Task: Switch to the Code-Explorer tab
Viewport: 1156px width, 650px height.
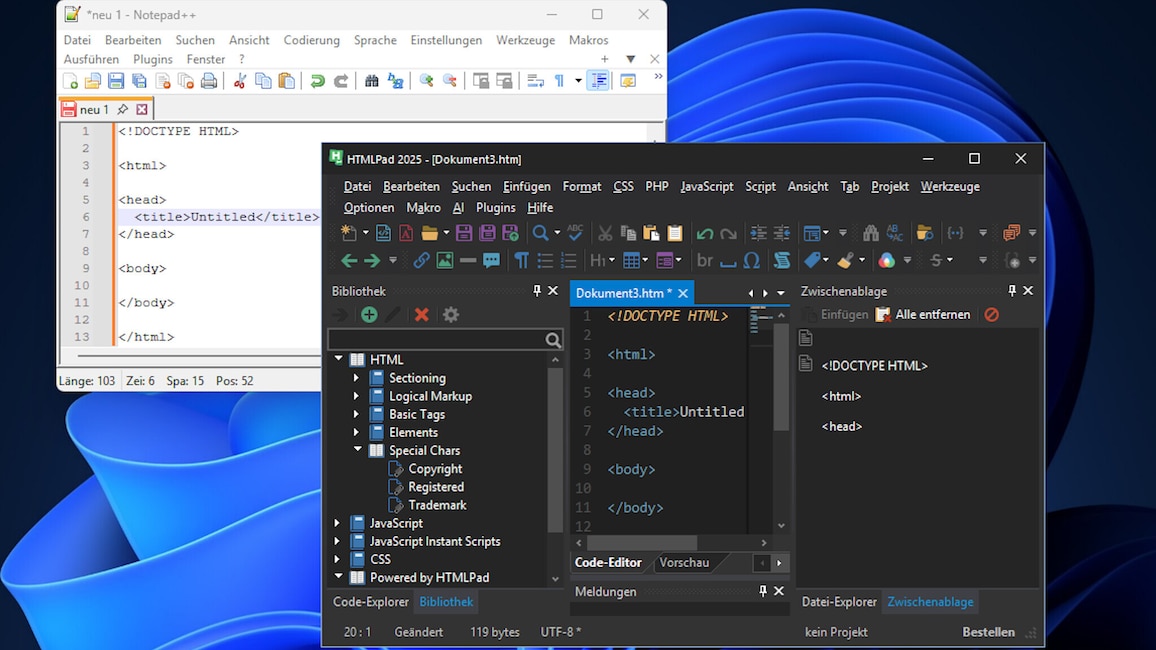Action: (x=370, y=601)
